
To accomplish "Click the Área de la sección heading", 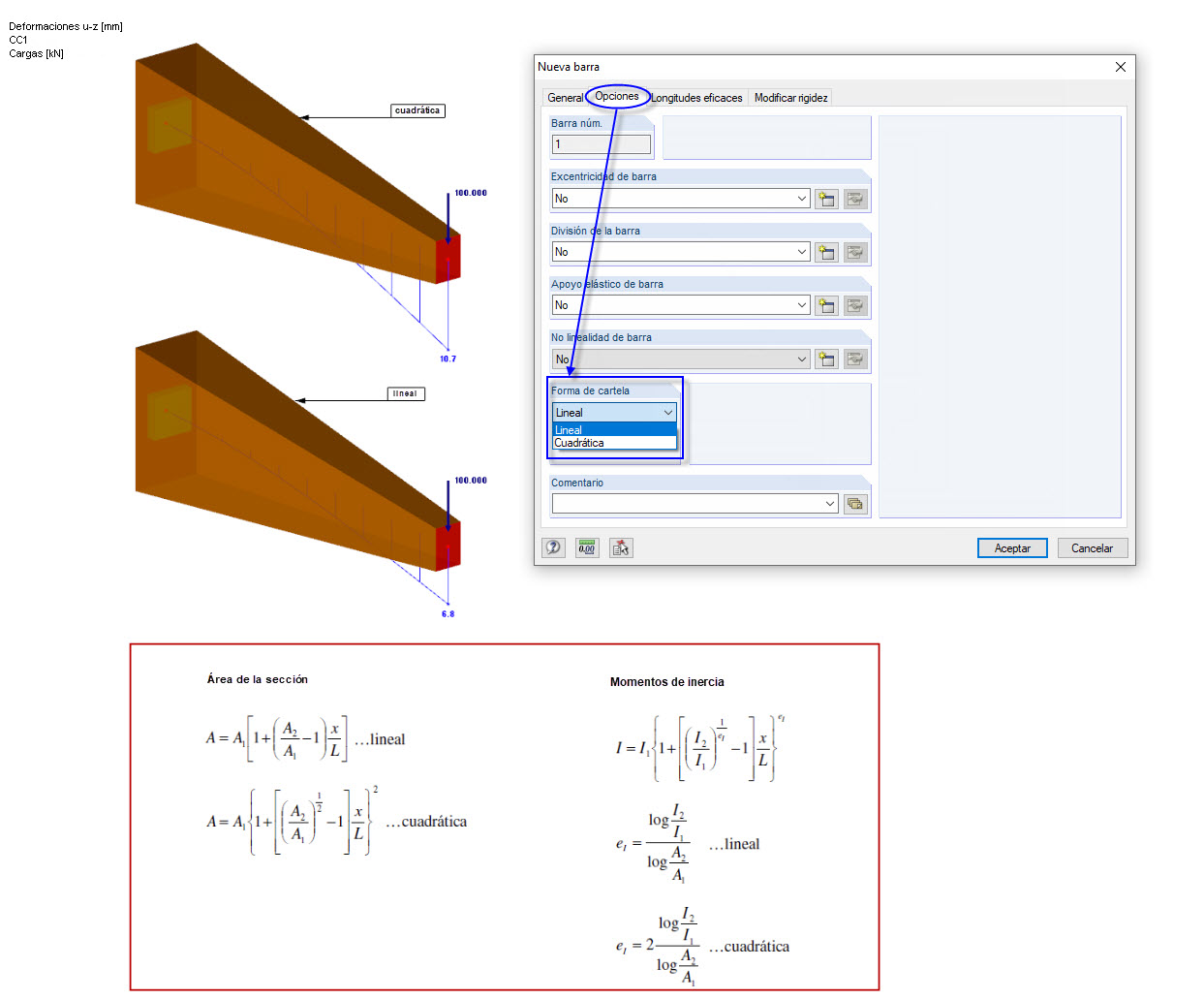I will (x=257, y=679).
